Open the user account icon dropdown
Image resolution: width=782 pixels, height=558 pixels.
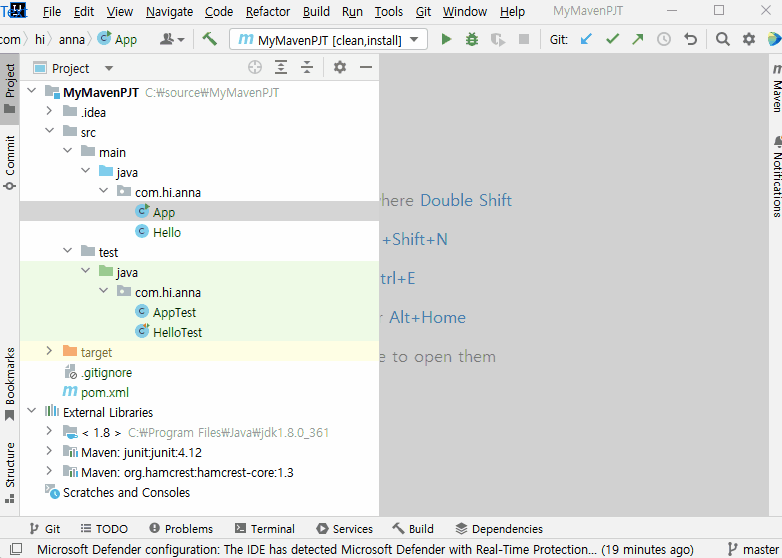[x=172, y=39]
